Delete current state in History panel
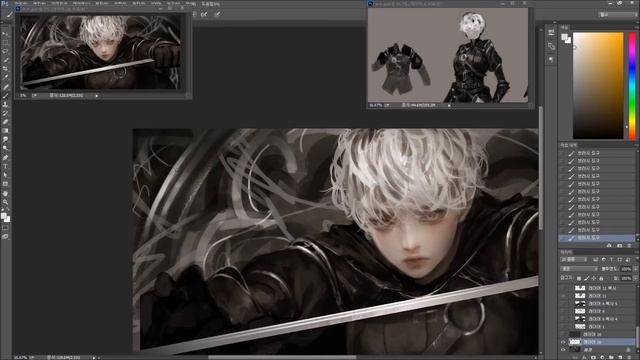The width and height of the screenshot is (640, 360). (629, 245)
